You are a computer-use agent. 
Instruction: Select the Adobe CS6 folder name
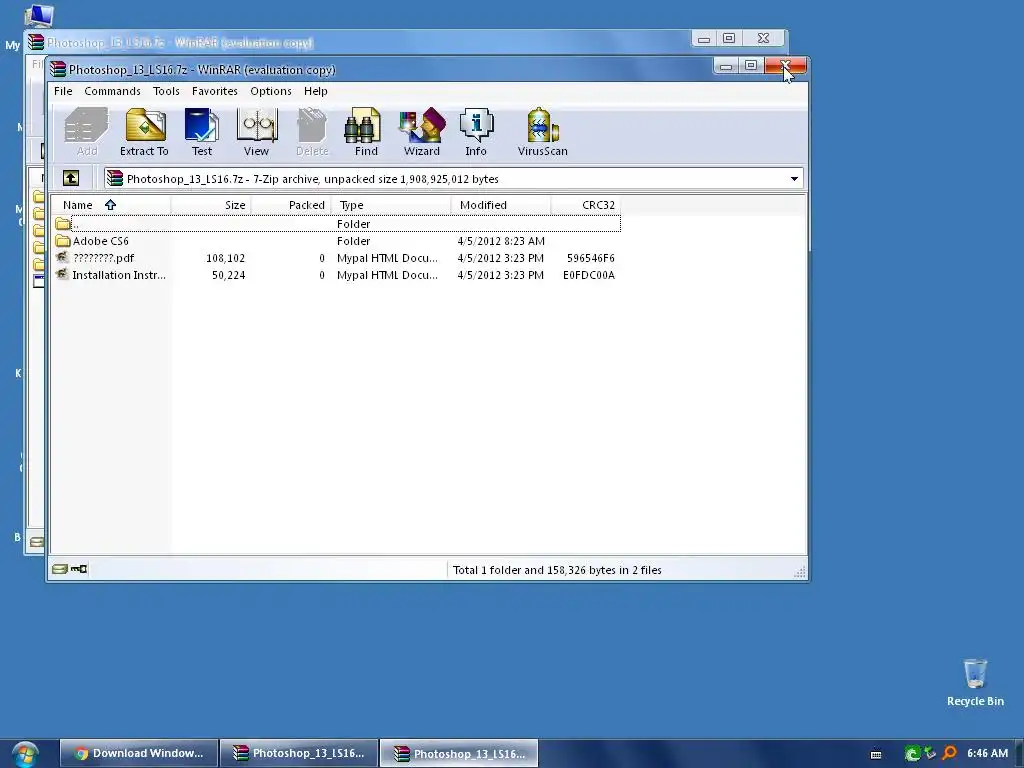click(101, 241)
